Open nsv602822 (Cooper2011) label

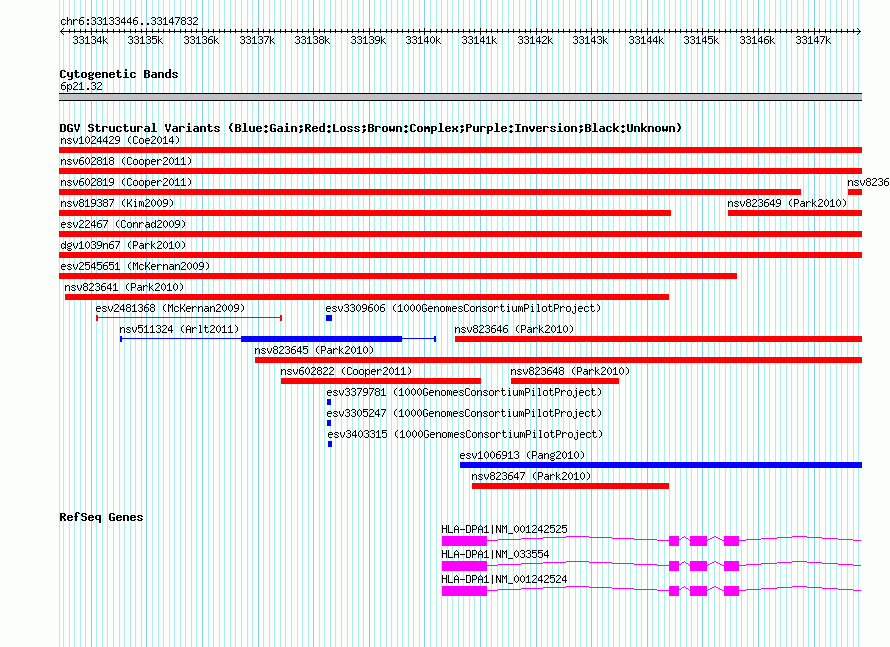(346, 371)
